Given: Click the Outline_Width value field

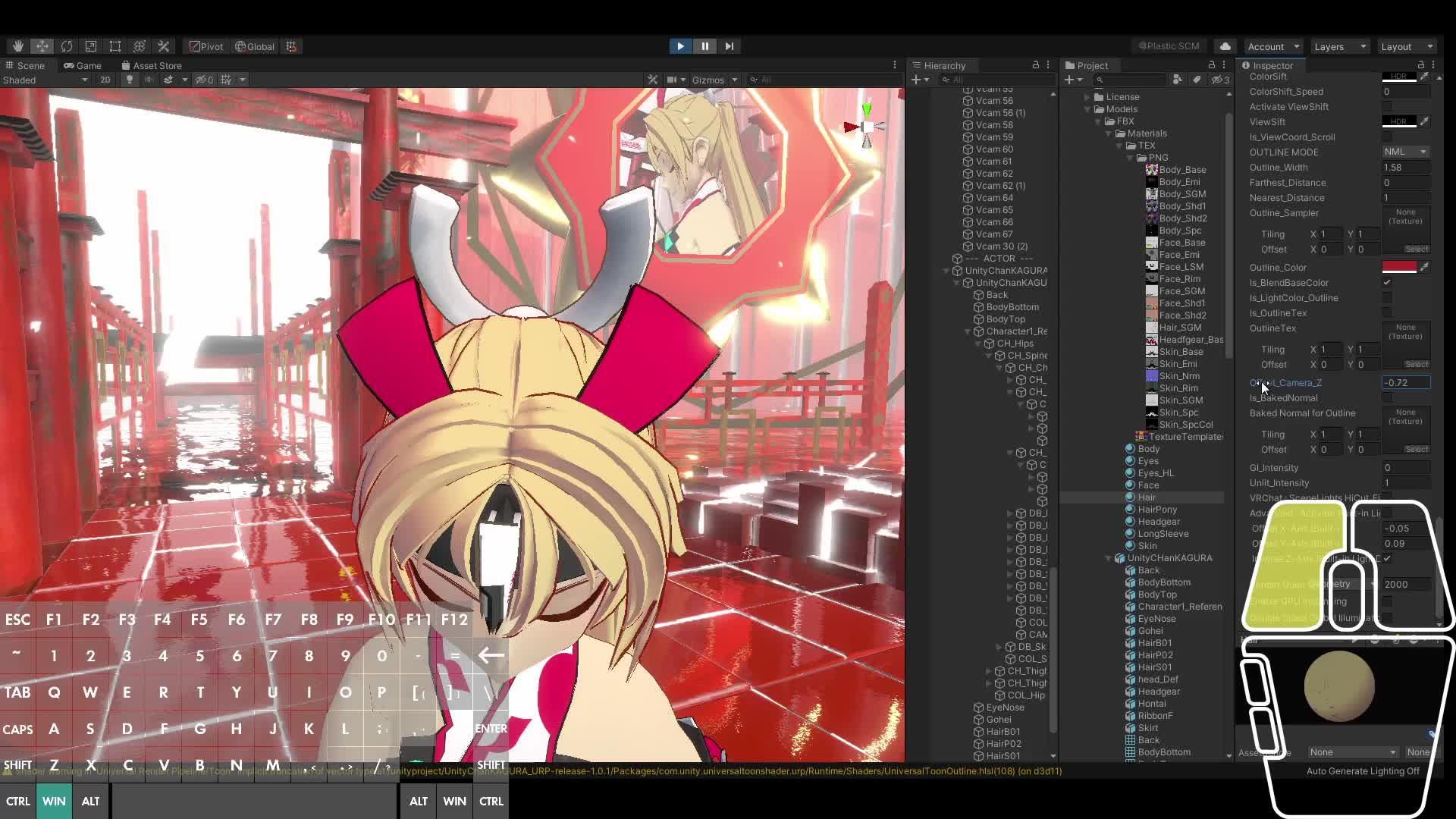Looking at the screenshot, I should [x=1405, y=168].
